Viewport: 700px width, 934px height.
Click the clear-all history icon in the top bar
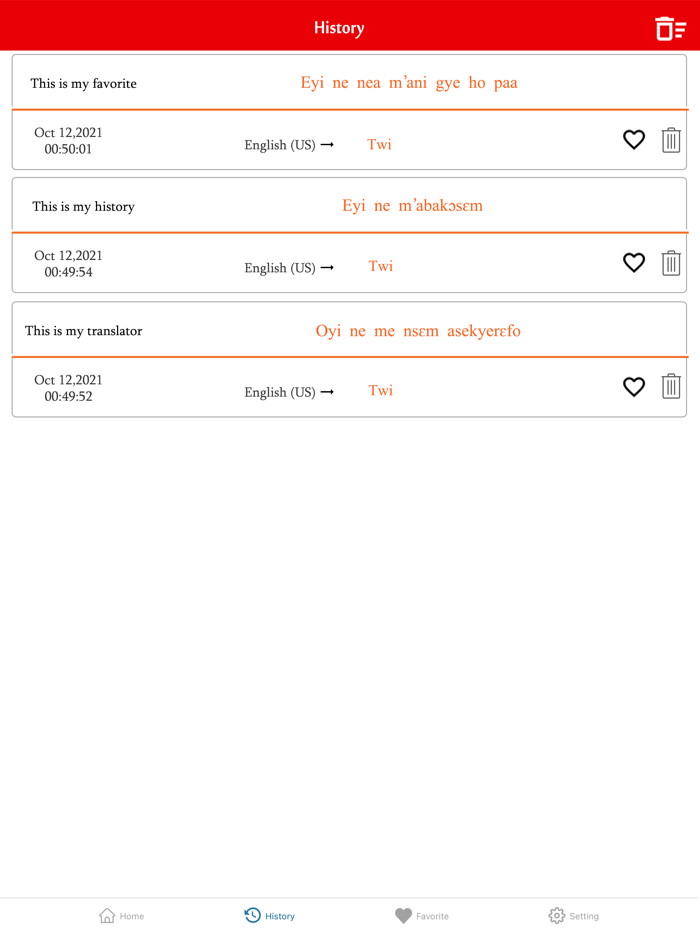pos(669,26)
